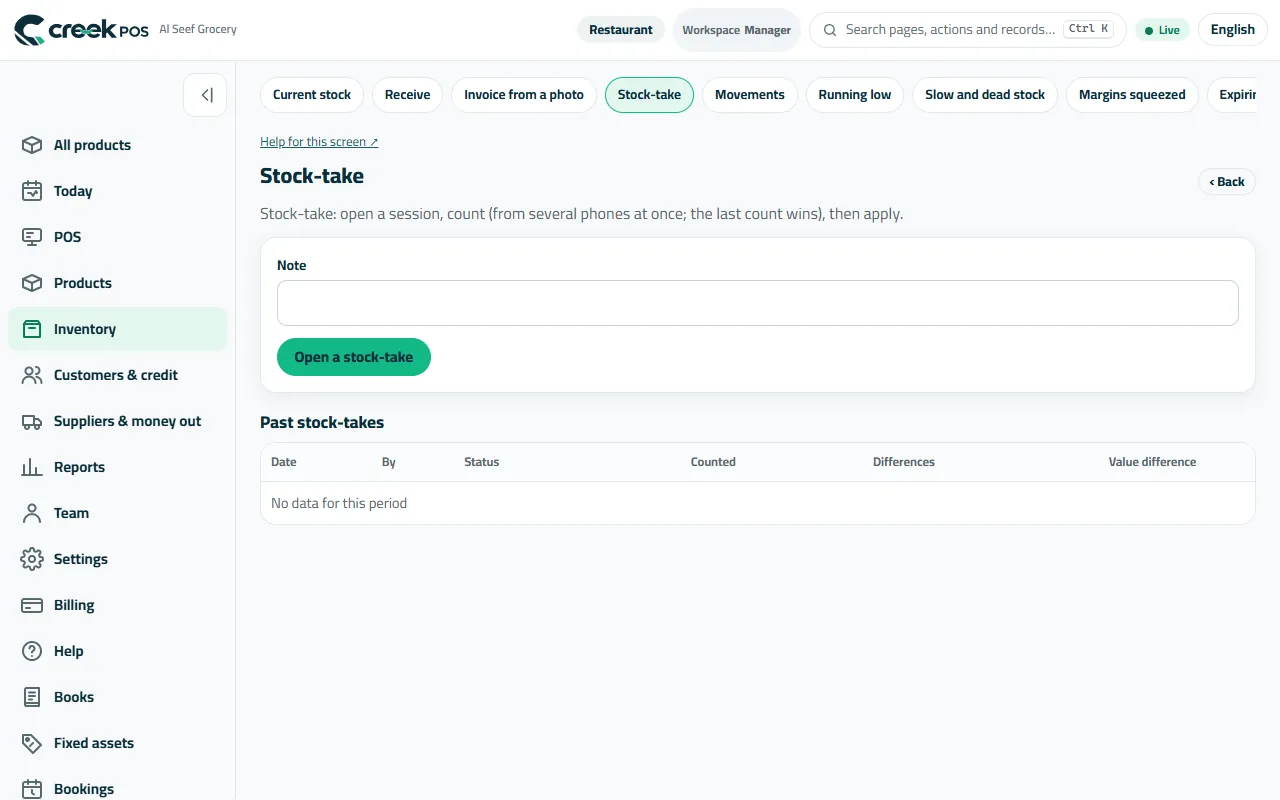Image resolution: width=1280 pixels, height=800 pixels.
Task: Click the Books ledger icon
Action: coord(32,697)
